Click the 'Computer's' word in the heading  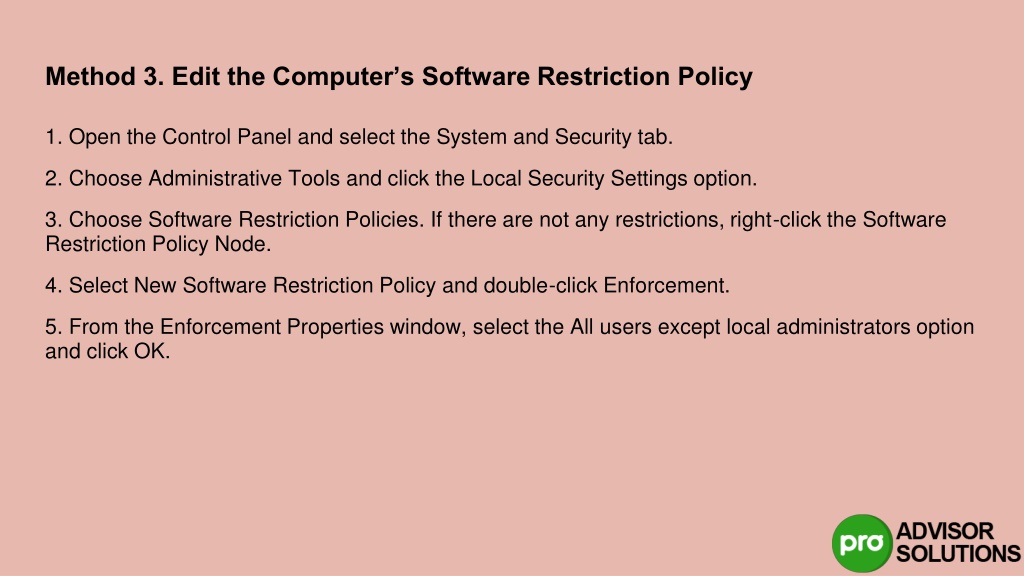(343, 76)
